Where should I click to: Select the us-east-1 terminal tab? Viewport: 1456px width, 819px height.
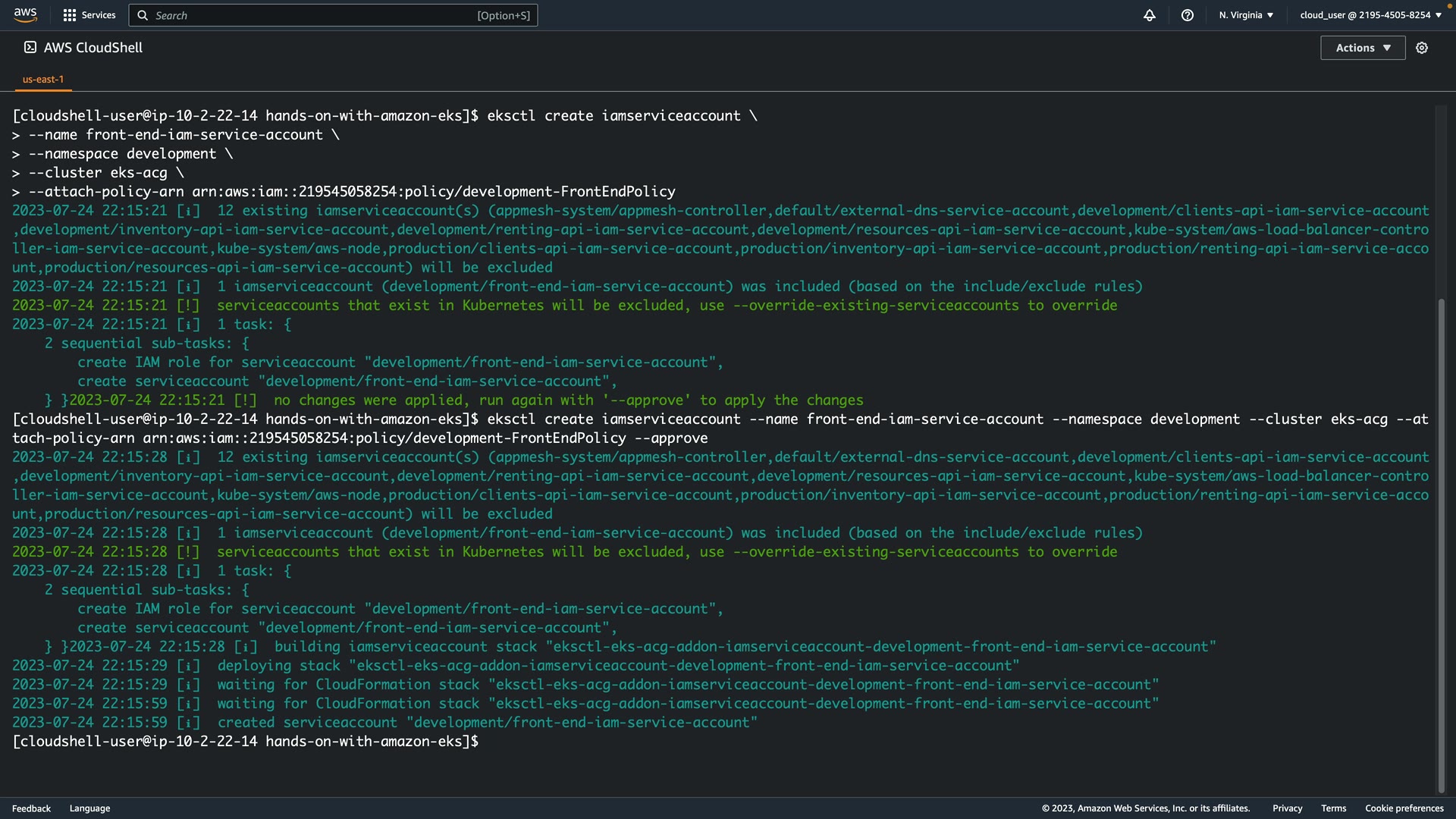(x=43, y=79)
